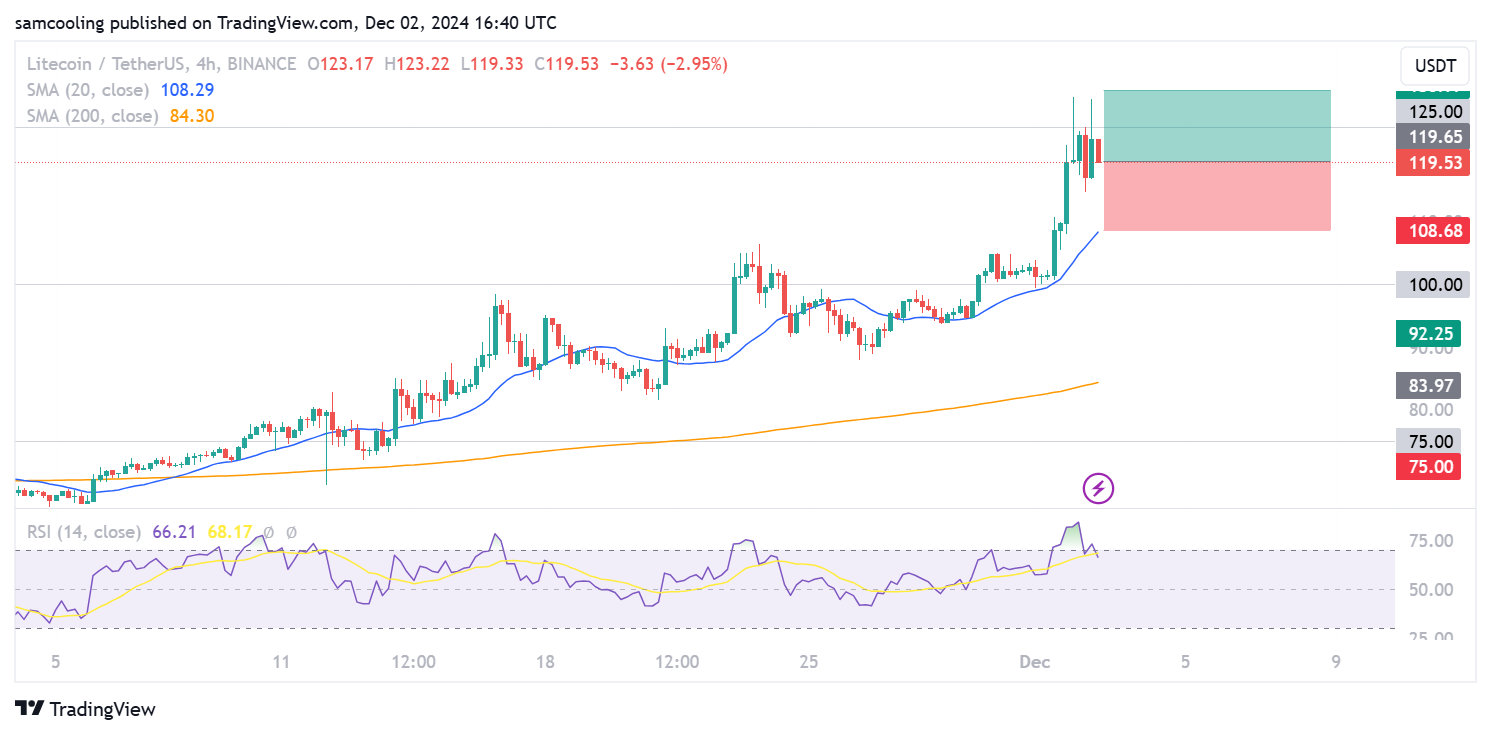Viewport: 1491px width, 735px height.
Task: Click the purple lightning bolt icon on the chart
Action: click(1098, 488)
